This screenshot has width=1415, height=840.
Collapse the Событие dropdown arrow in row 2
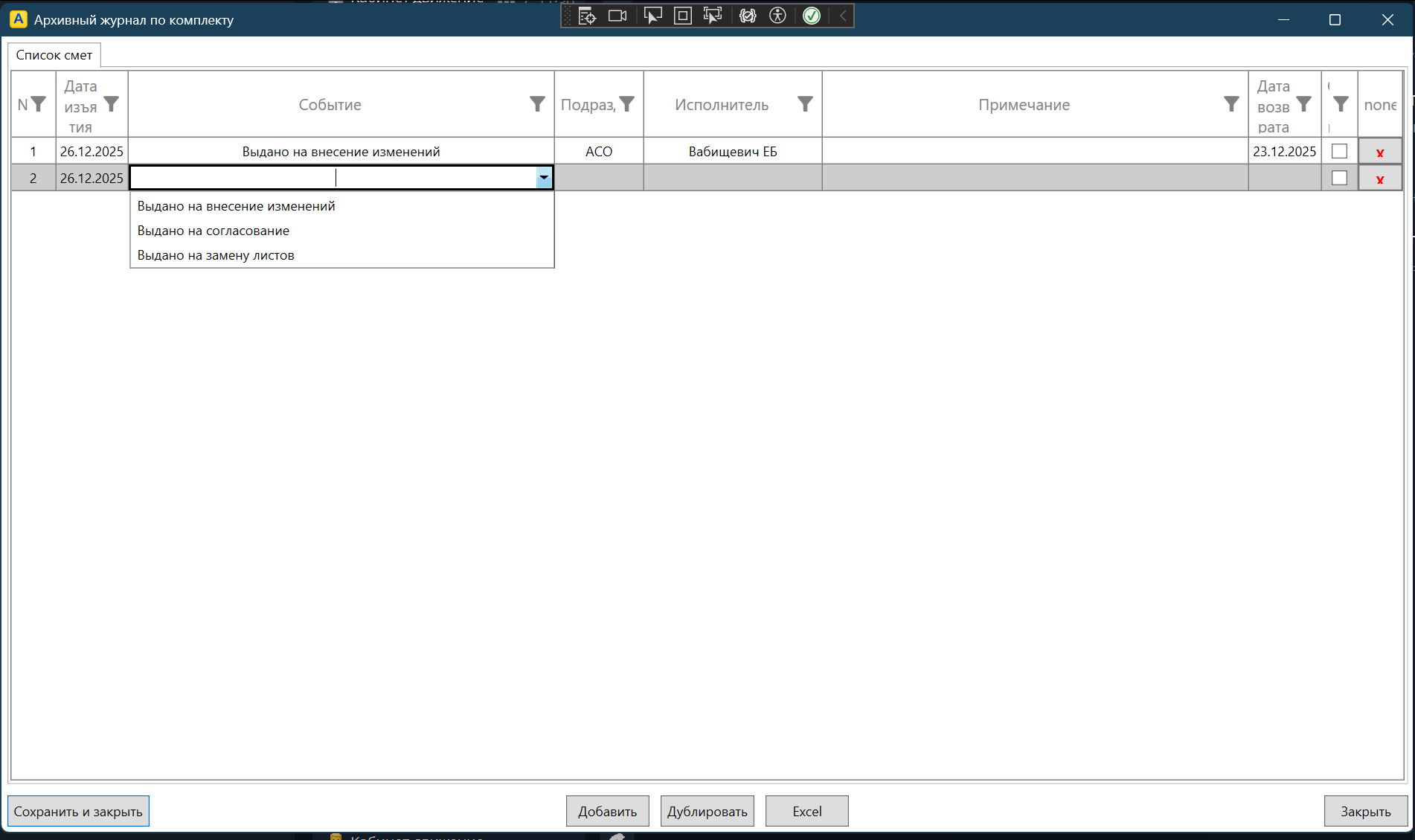click(544, 178)
